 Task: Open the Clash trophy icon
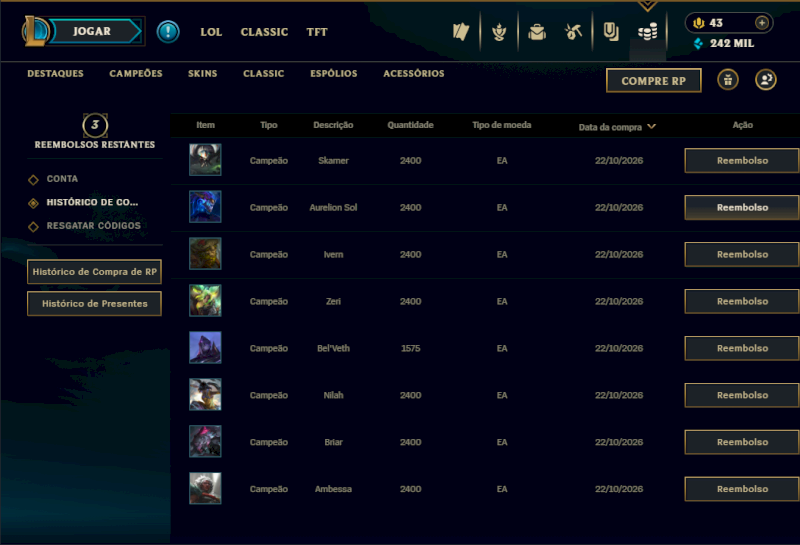(499, 32)
